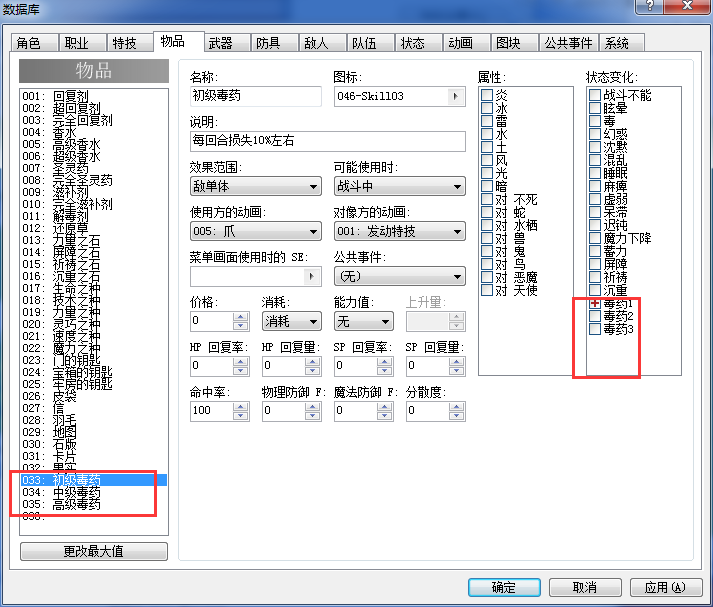The height and width of the screenshot is (607, 713).
Task: Open the menu SE picker arrow
Action: tap(311, 276)
